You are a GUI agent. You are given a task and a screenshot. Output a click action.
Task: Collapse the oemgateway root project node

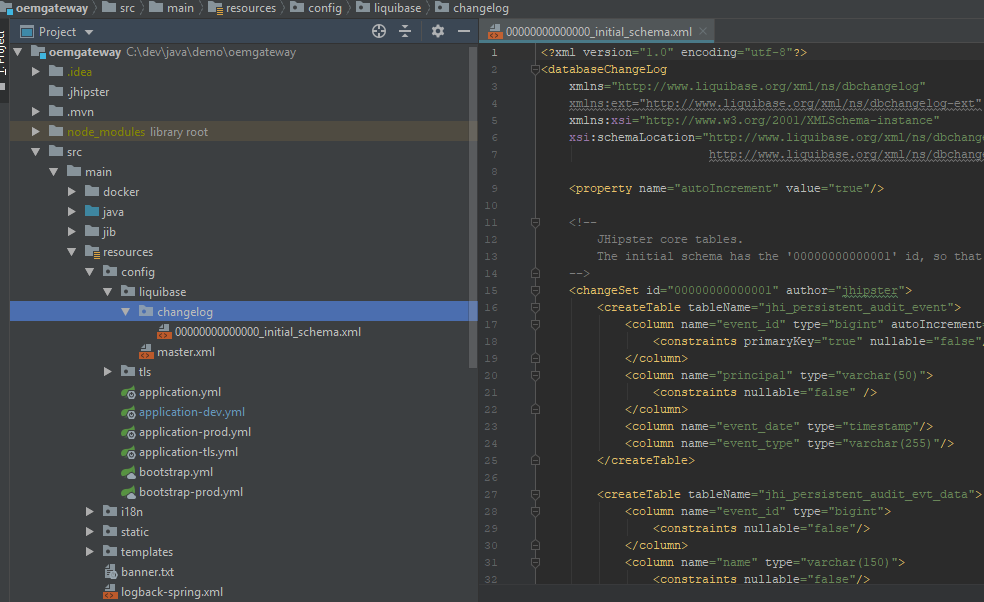pos(18,52)
